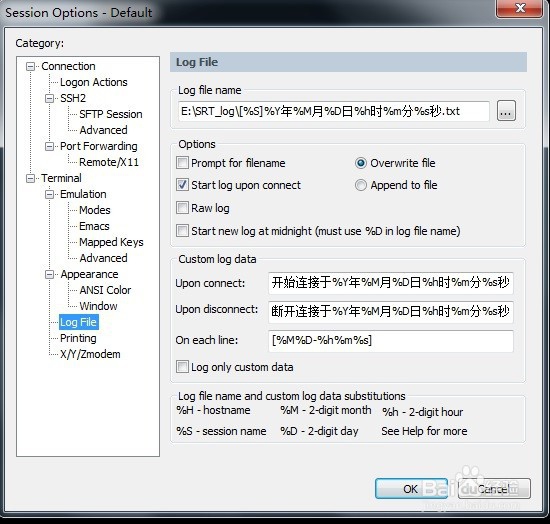Click the '%h - 2-digit hour' text
The height and width of the screenshot is (524, 550).
(x=423, y=412)
